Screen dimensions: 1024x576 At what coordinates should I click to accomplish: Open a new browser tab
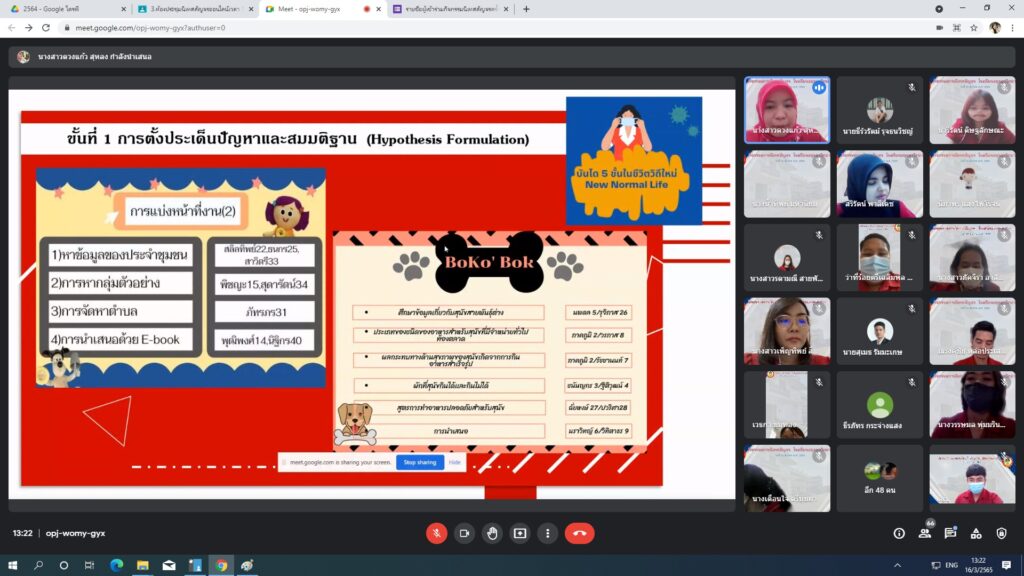tap(526, 9)
